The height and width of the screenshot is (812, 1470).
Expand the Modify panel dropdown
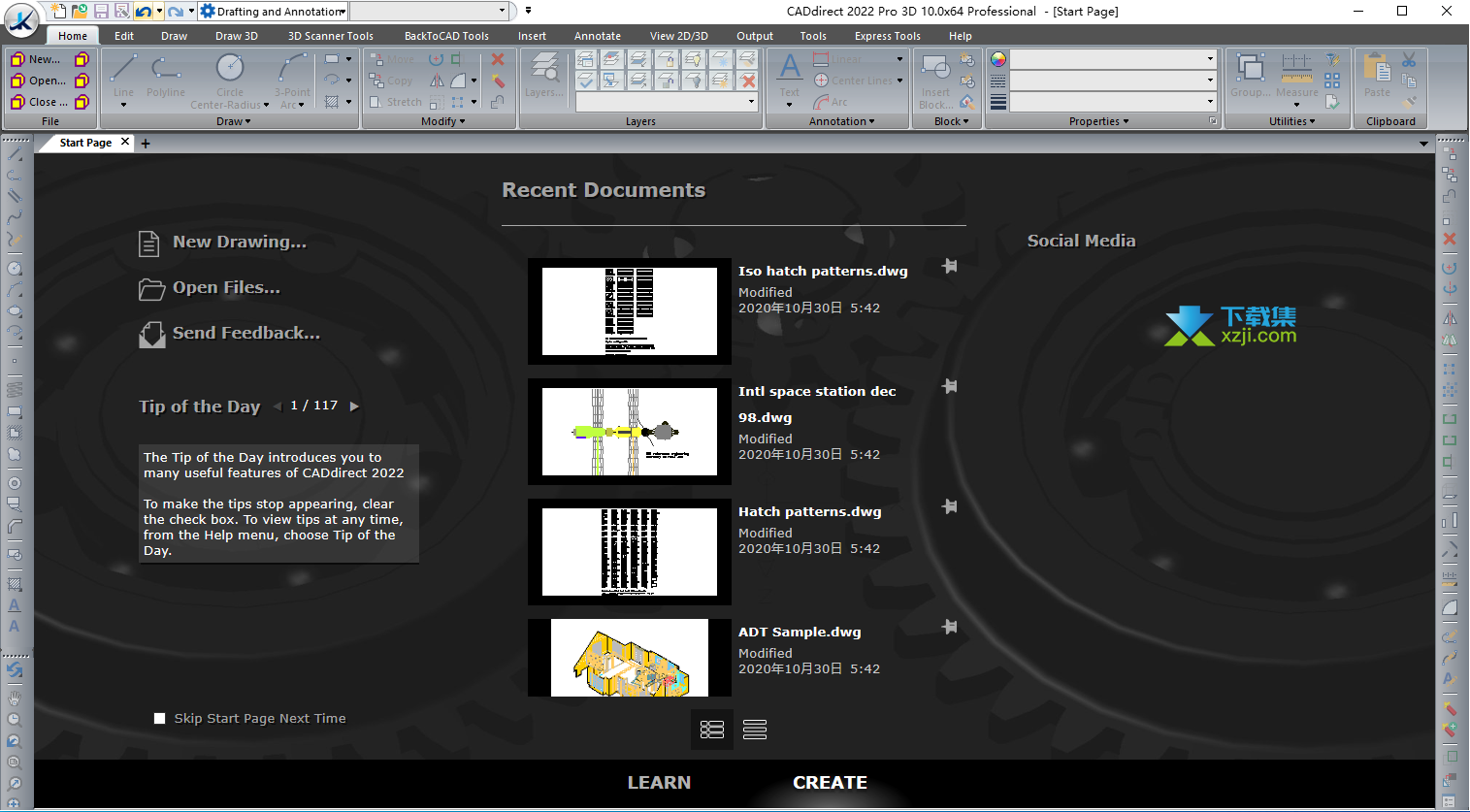pos(443,121)
